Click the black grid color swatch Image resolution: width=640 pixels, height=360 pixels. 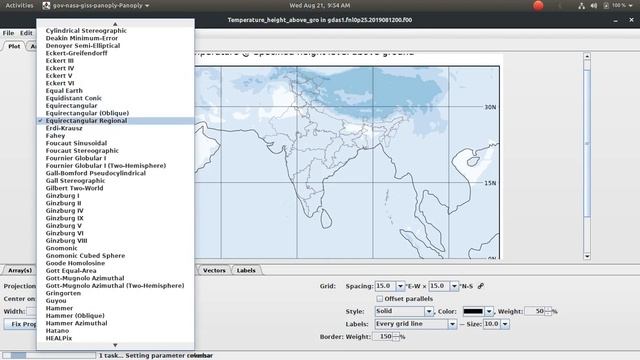coord(473,311)
